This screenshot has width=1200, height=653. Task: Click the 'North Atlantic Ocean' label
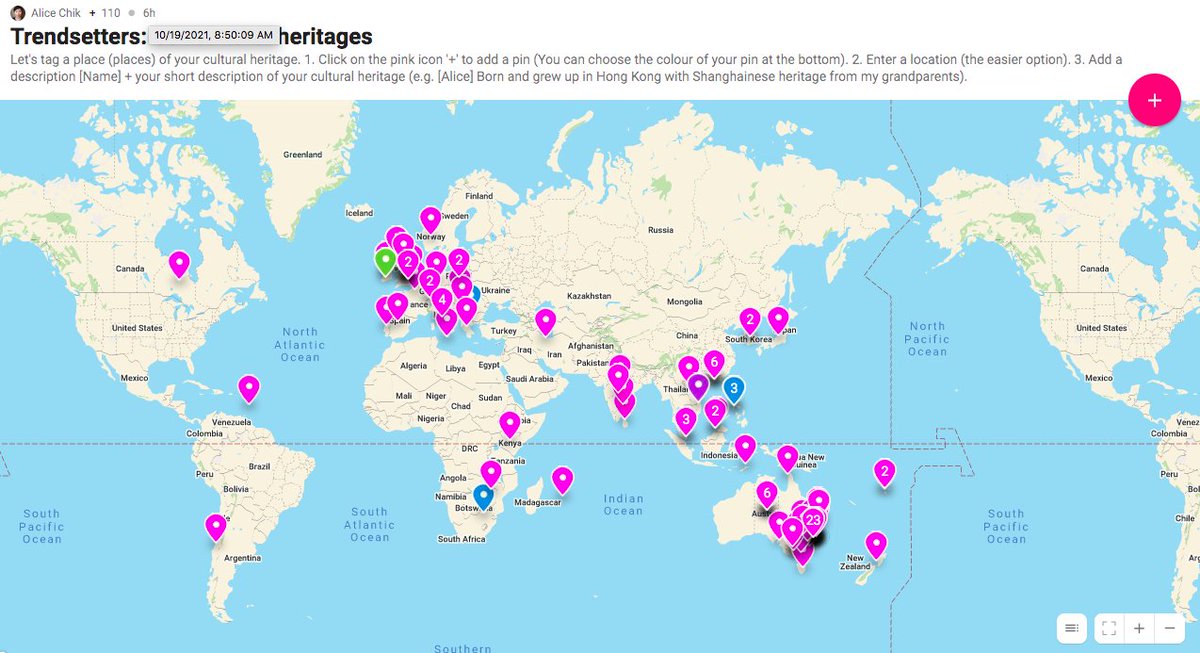click(x=300, y=344)
